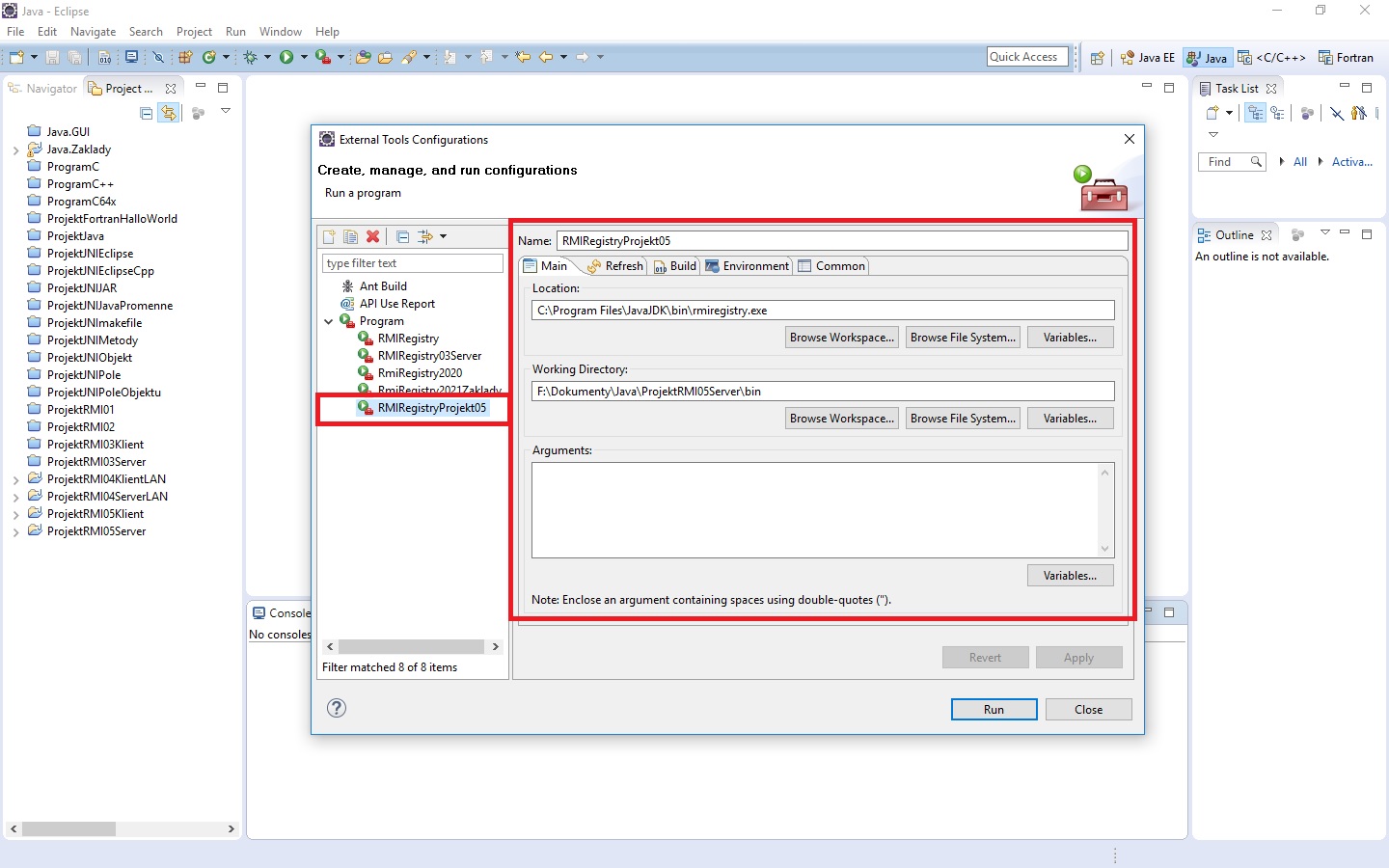Toggle Categorized view in Task List

pyautogui.click(x=1255, y=113)
